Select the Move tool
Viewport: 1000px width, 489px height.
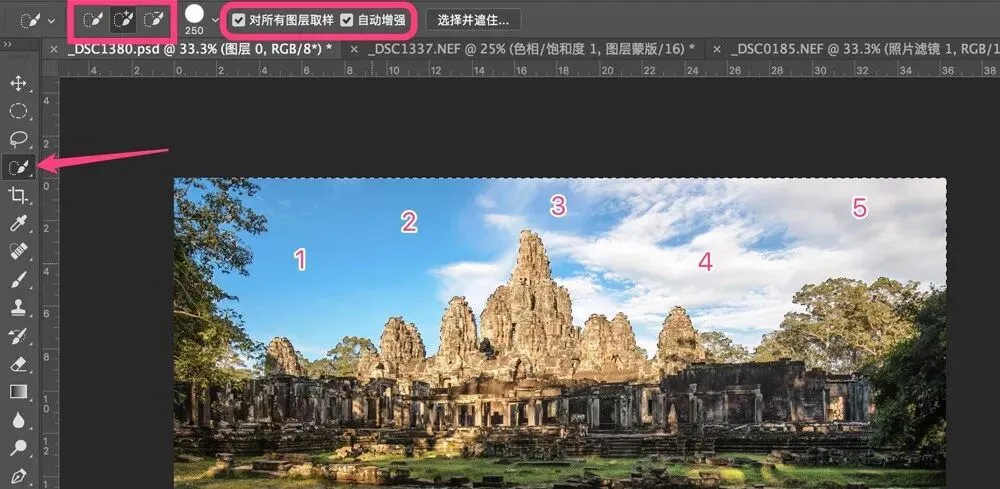[18, 84]
